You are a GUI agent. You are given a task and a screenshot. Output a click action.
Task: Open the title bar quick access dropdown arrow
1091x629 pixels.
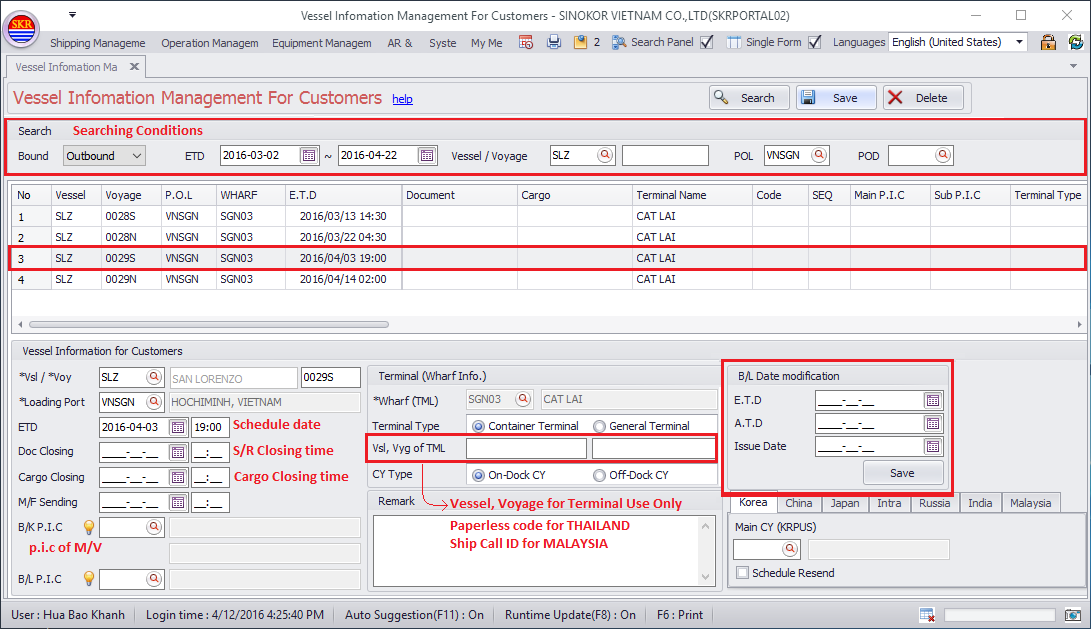point(72,15)
